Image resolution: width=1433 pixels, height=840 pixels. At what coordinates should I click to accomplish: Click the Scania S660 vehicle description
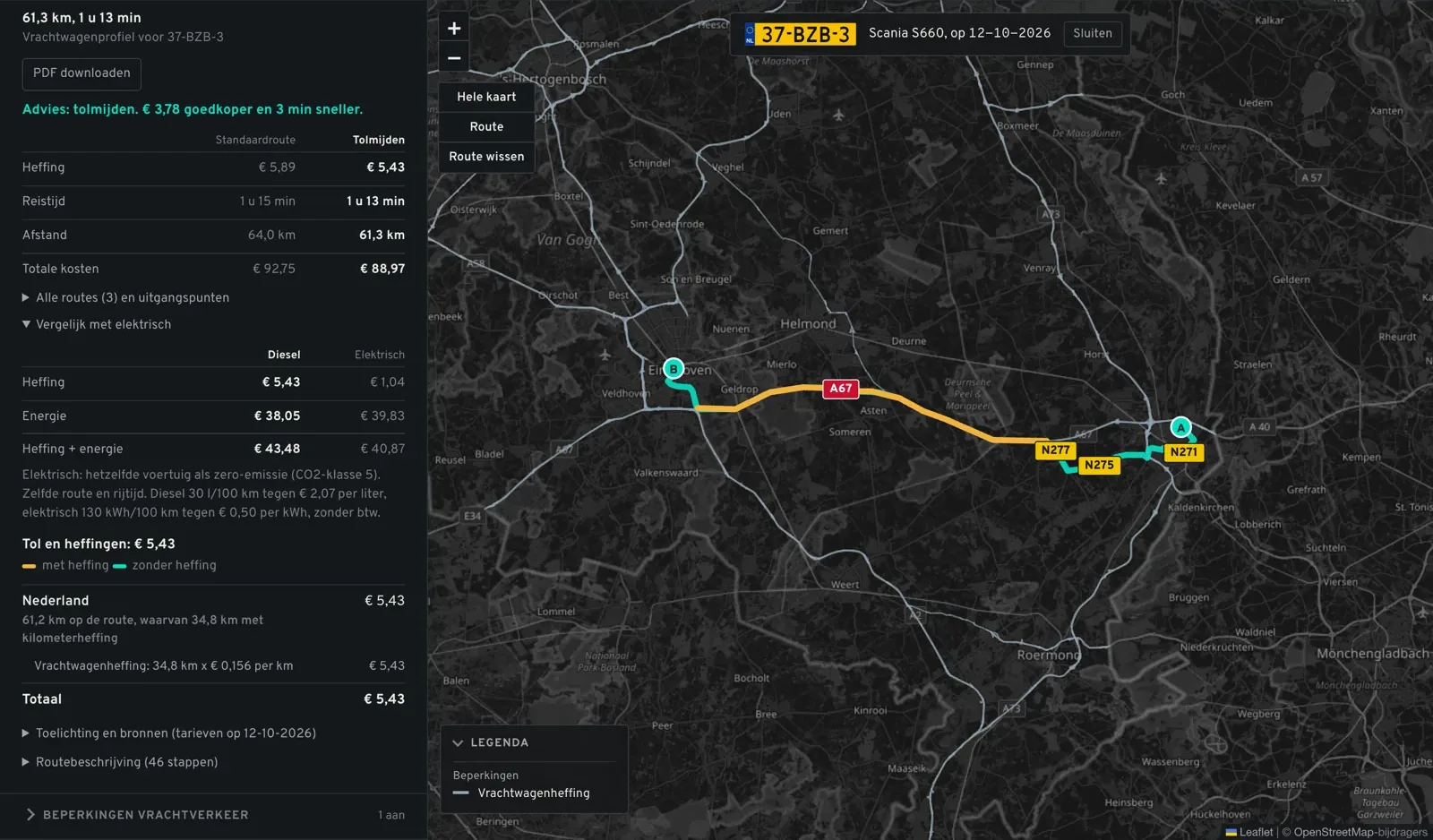coord(959,33)
